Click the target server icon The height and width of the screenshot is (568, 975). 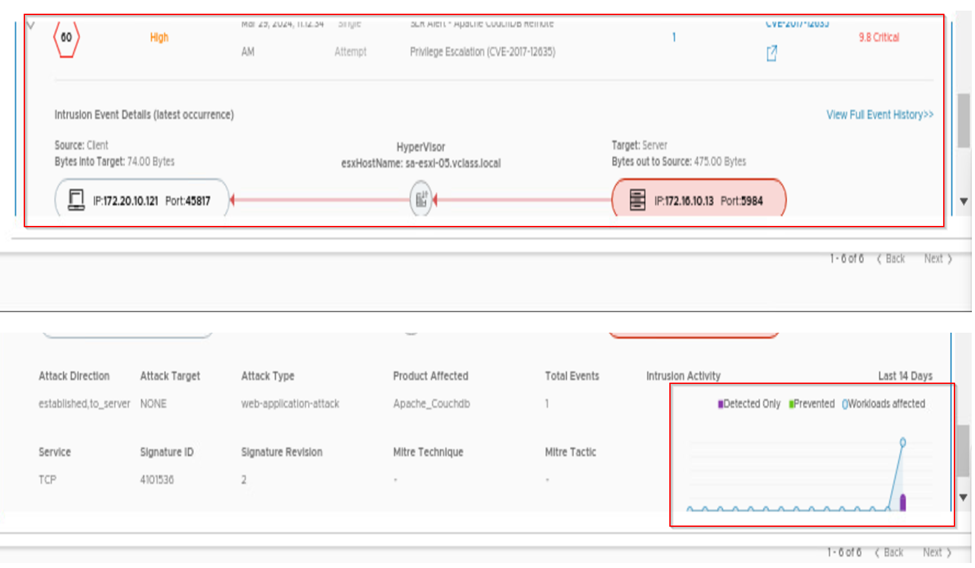pos(637,201)
